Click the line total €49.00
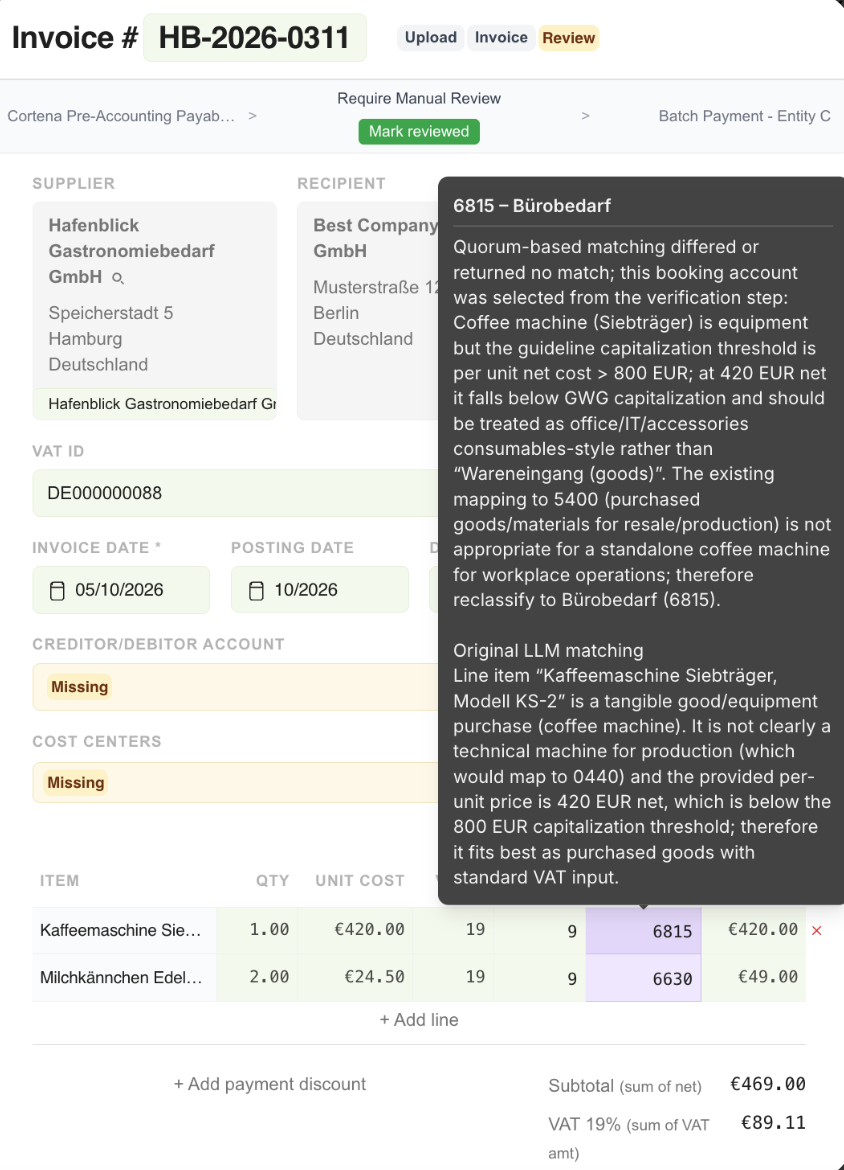Viewport: 844px width, 1170px height. 754,977
